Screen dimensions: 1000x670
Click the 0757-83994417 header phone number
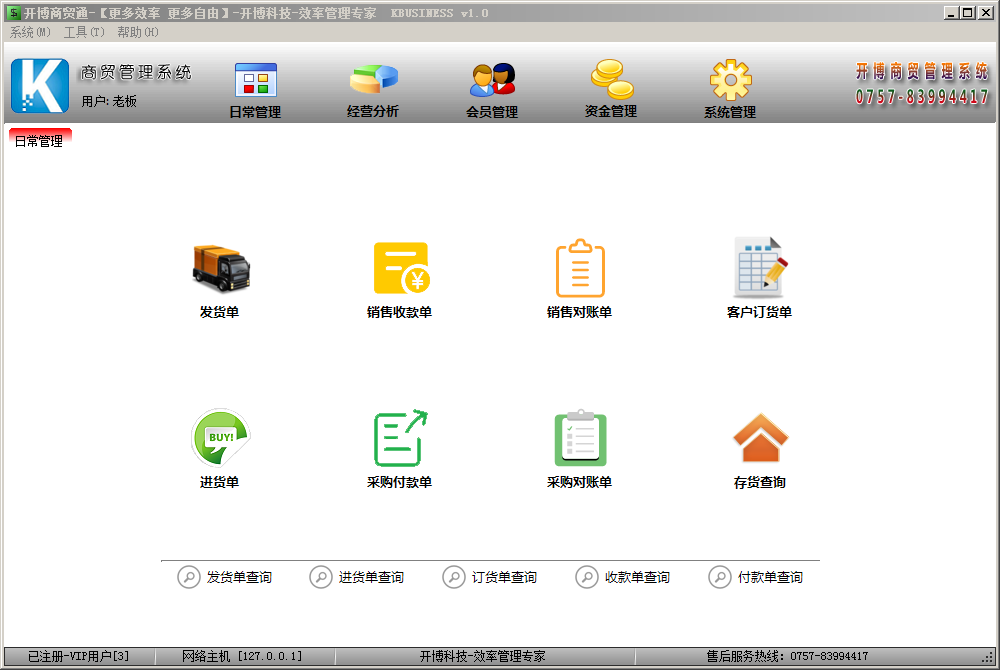point(922,97)
